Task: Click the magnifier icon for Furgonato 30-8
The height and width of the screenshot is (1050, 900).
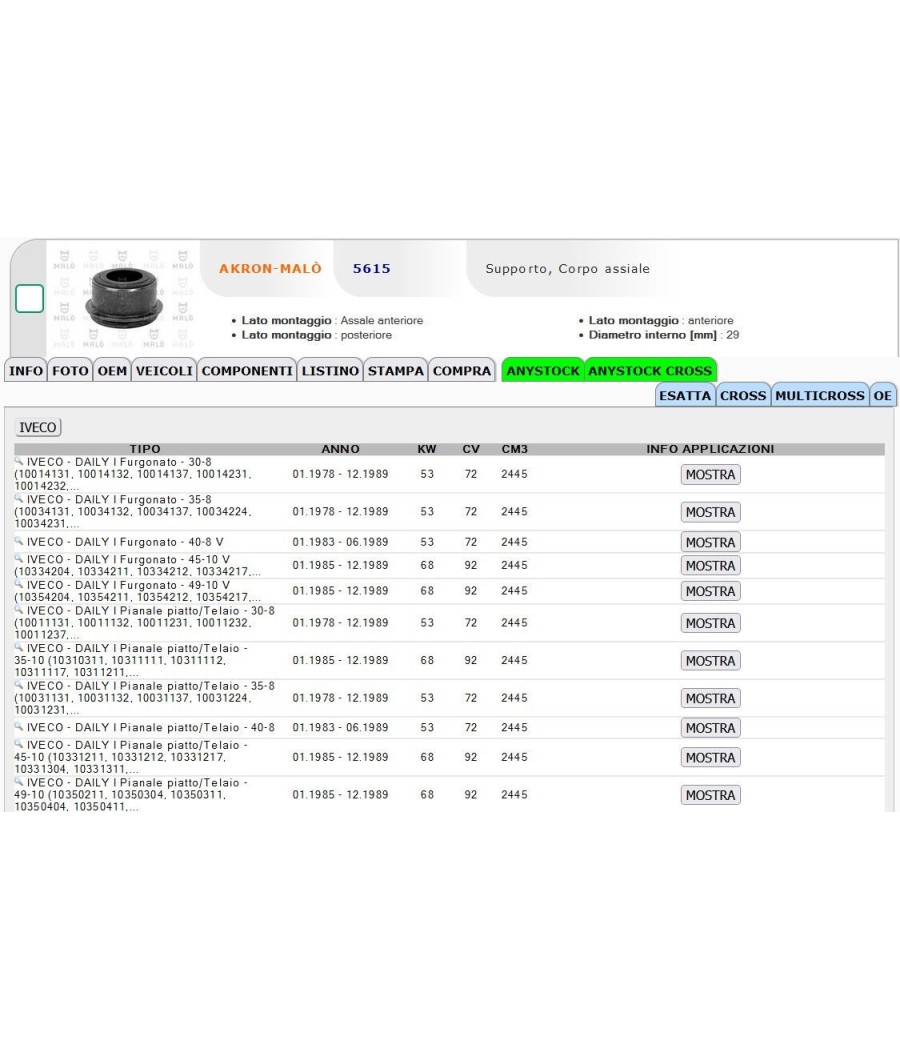Action: click(x=19, y=461)
